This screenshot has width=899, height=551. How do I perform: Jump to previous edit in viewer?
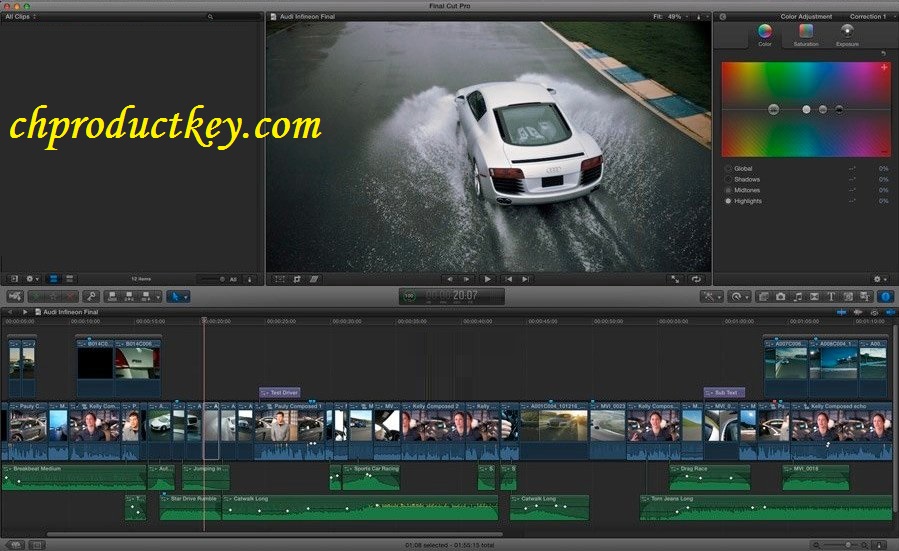(509, 279)
